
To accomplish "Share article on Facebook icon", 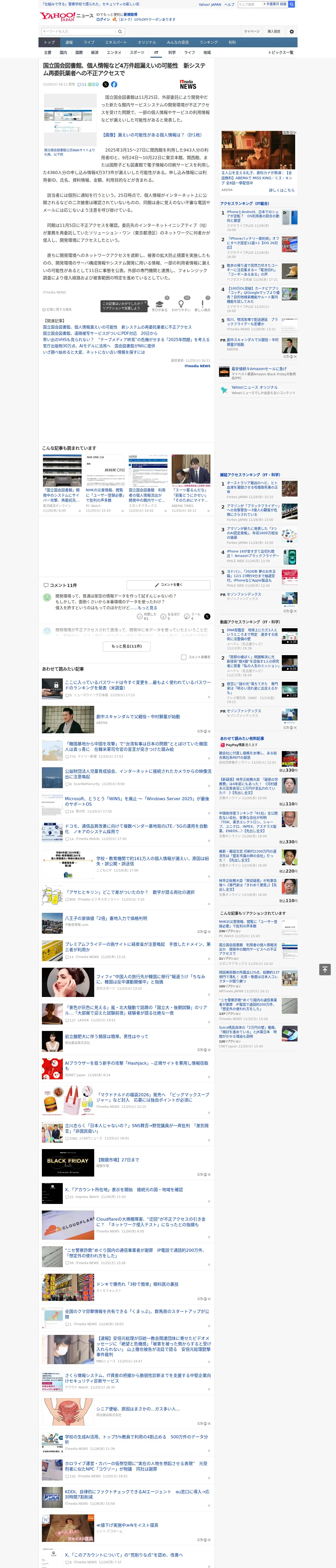I will pos(114,85).
